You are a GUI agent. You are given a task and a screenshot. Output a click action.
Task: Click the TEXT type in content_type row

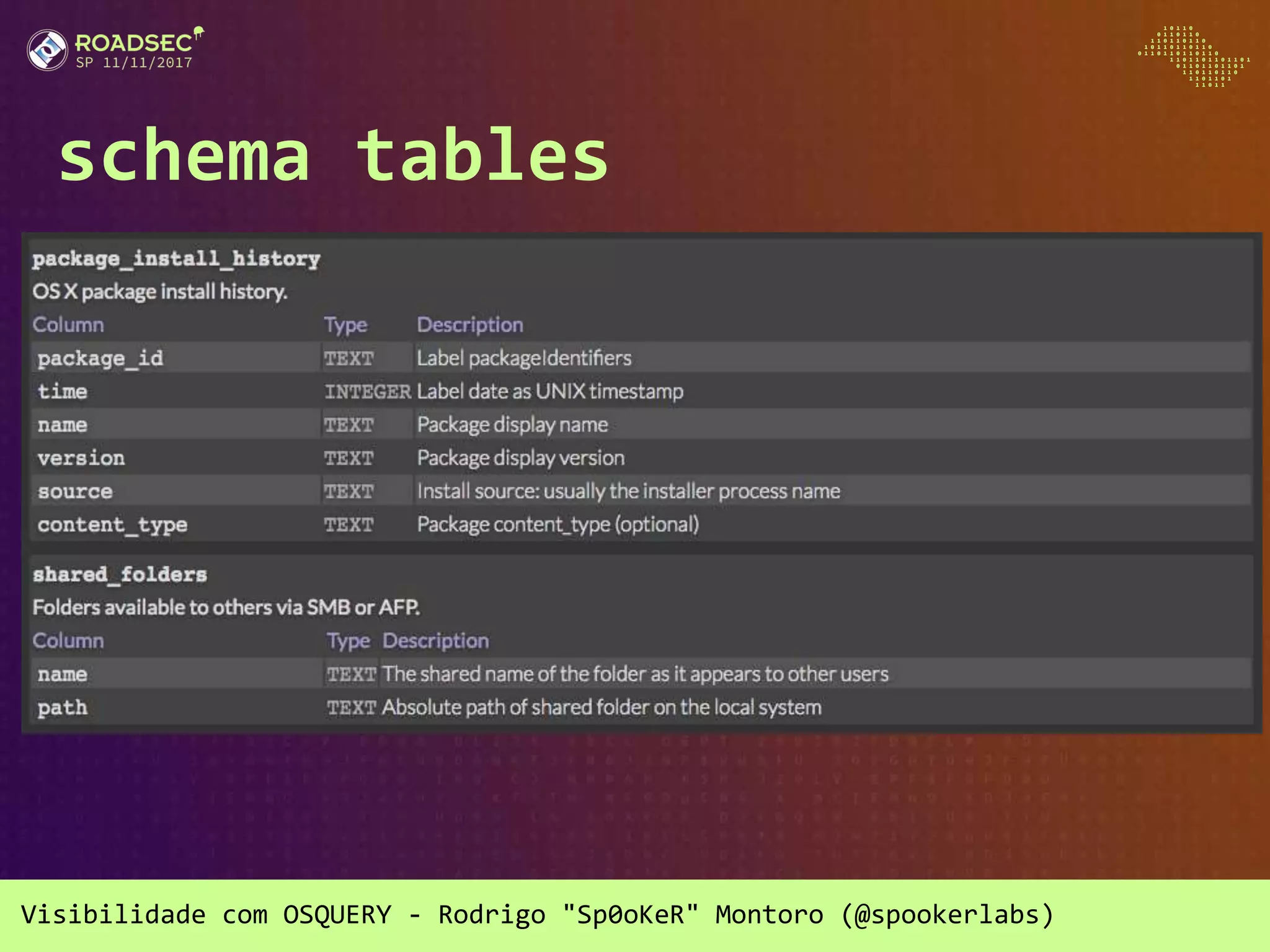click(349, 525)
